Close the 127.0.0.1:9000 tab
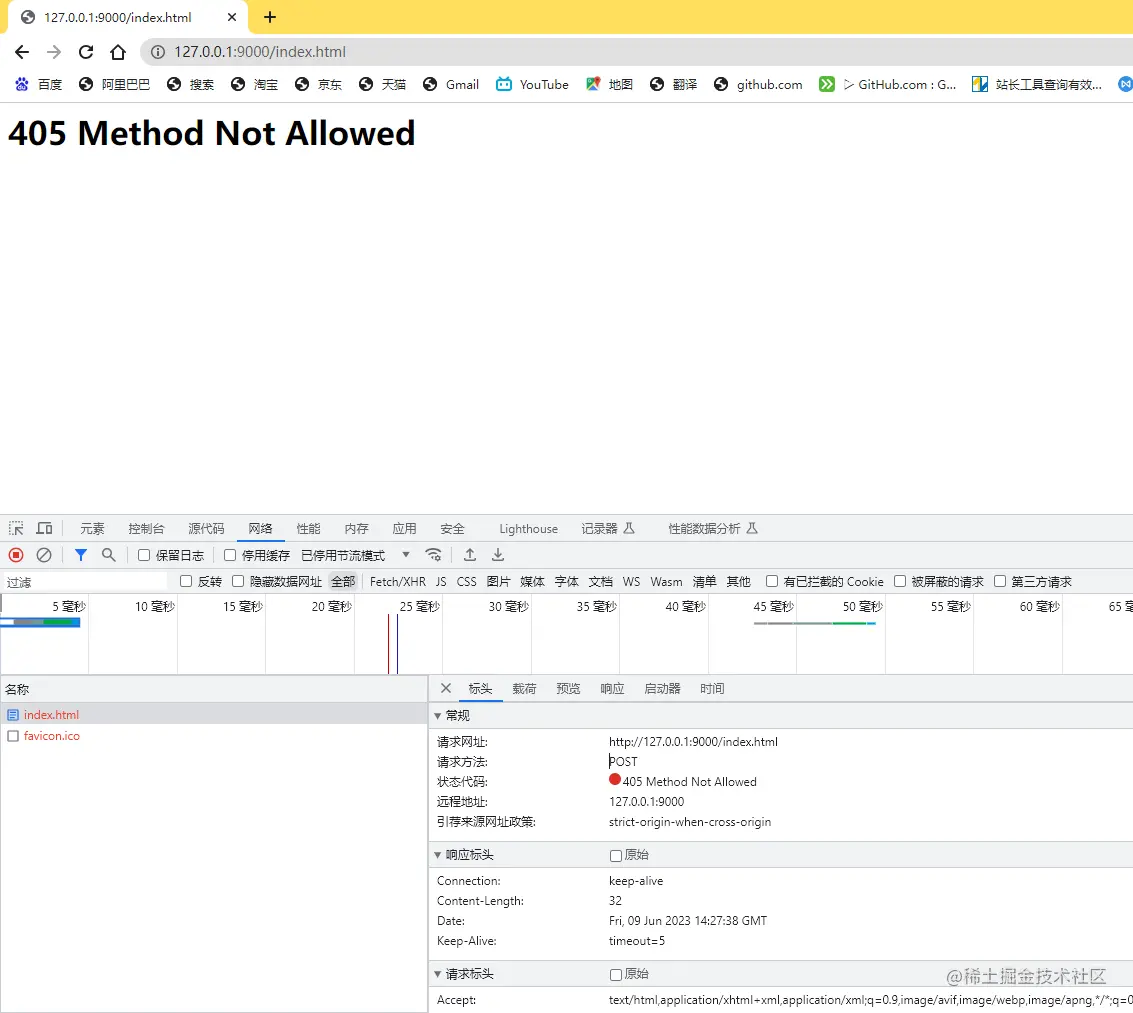Screen dimensions: 1133x1013 (232, 17)
